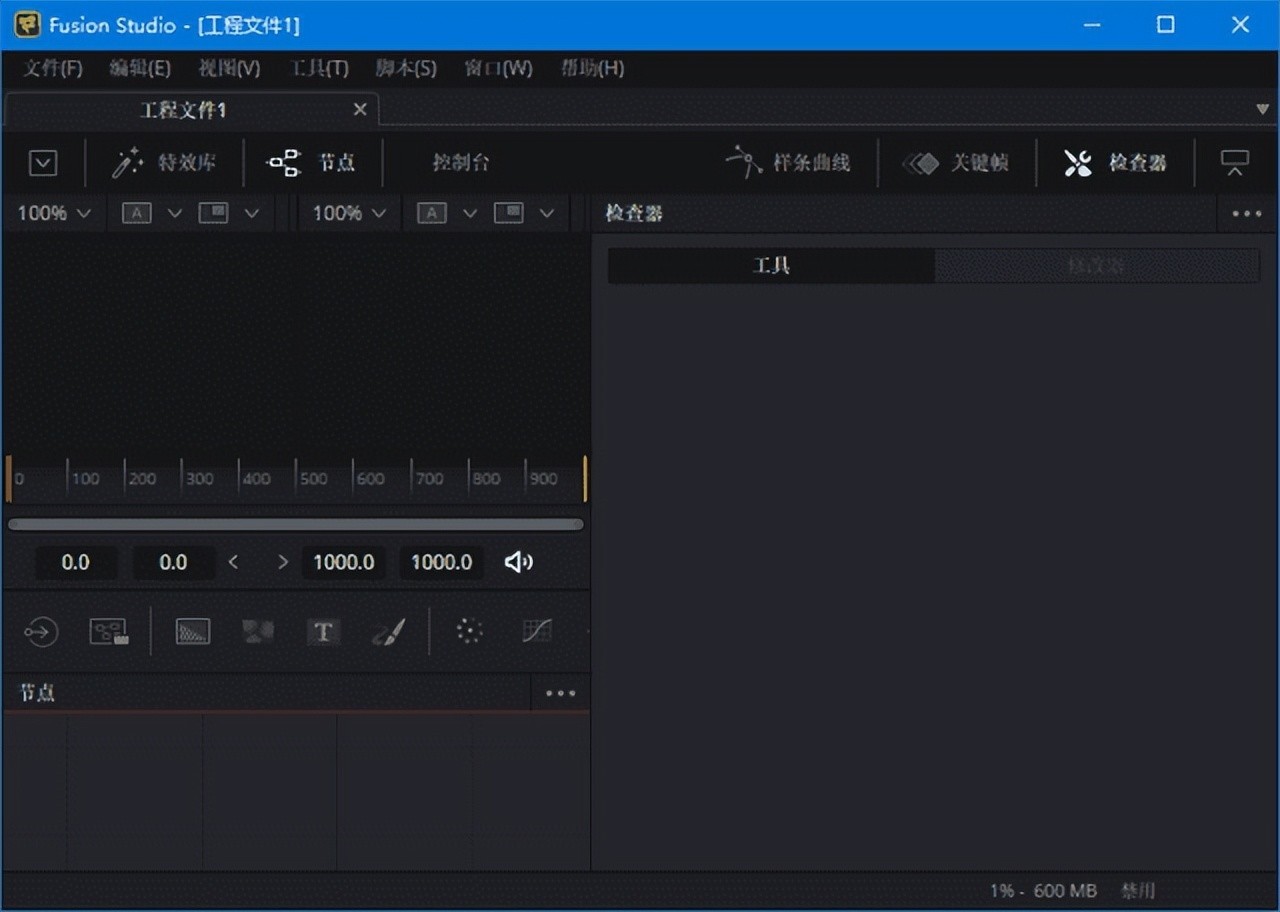This screenshot has width=1280, height=912.
Task: Add a particle emitter node
Action: tap(469, 631)
